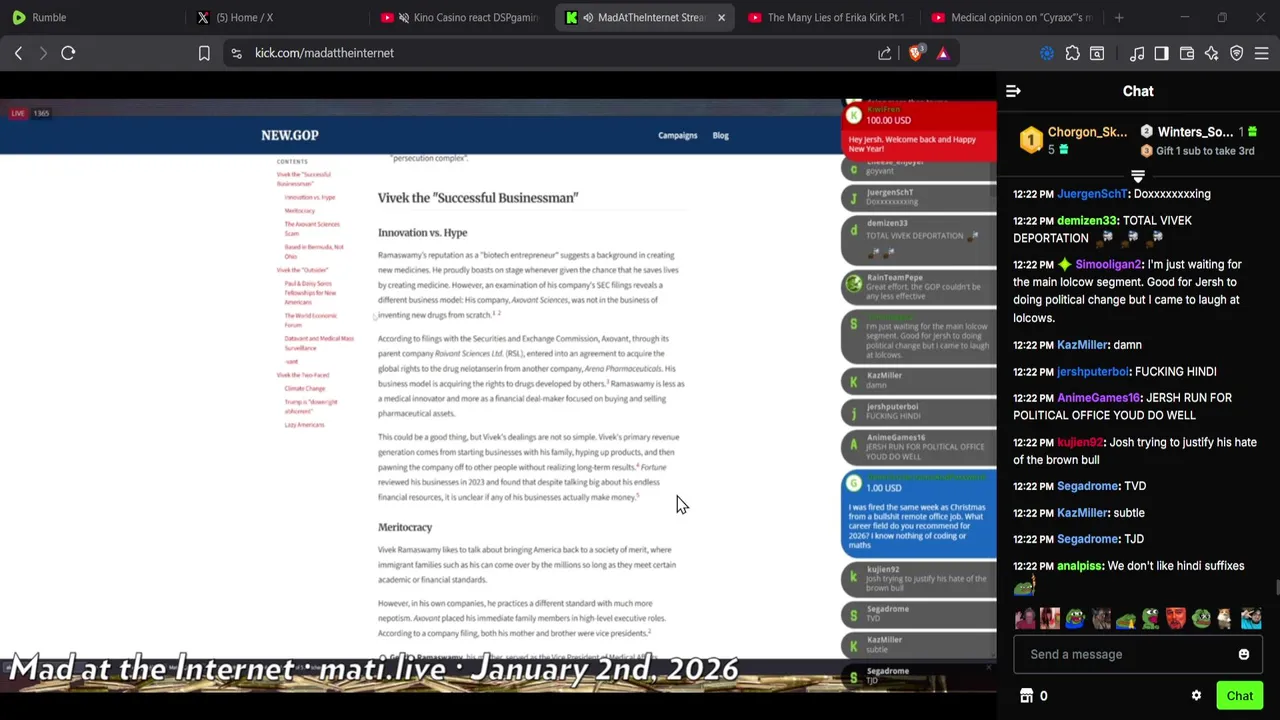Open demizen33 username in chat
This screenshot has width=1280, height=720.
(x=1086, y=221)
